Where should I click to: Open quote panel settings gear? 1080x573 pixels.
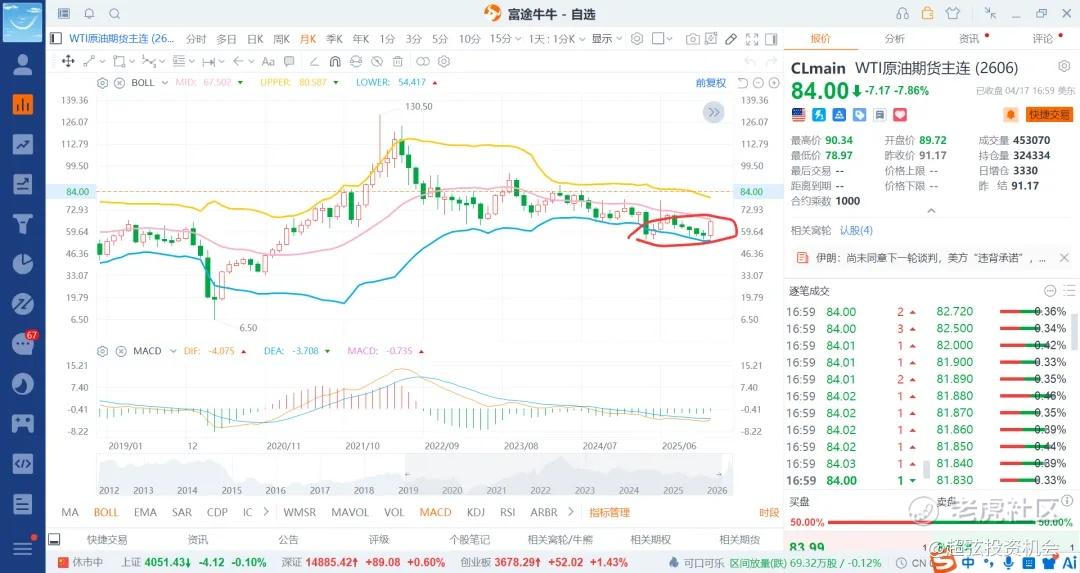[x=1064, y=66]
